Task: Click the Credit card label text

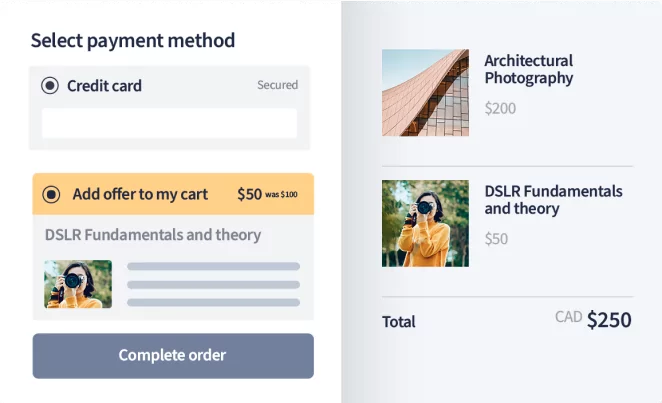Action: pyautogui.click(x=104, y=86)
